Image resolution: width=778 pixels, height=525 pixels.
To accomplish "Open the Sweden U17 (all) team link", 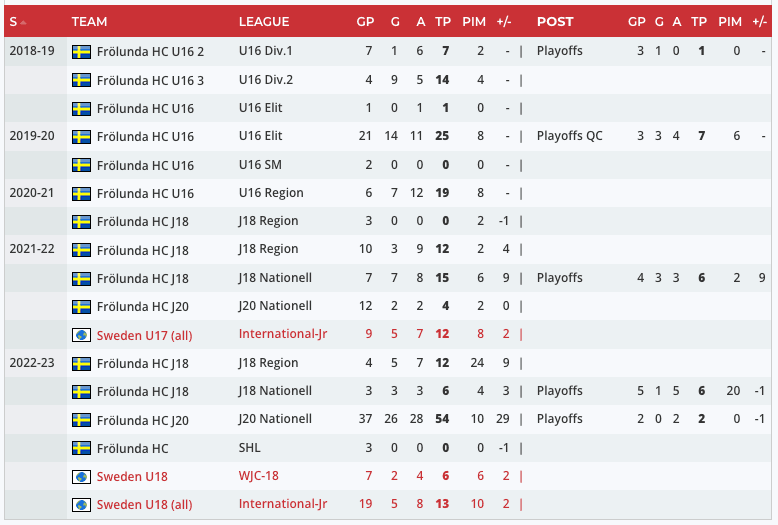I will pyautogui.click(x=144, y=335).
